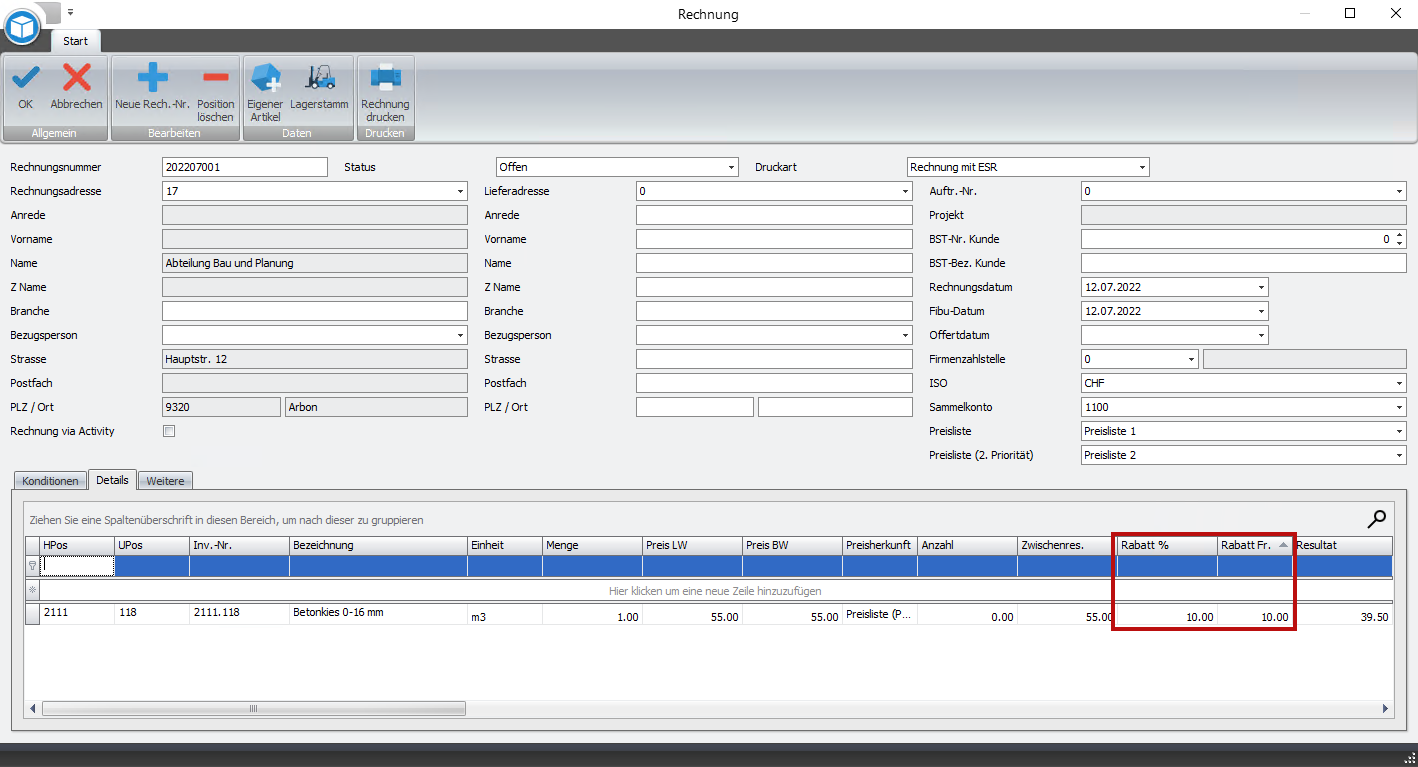
Task: Switch to the Konditionen tab
Action: pyautogui.click(x=50, y=481)
